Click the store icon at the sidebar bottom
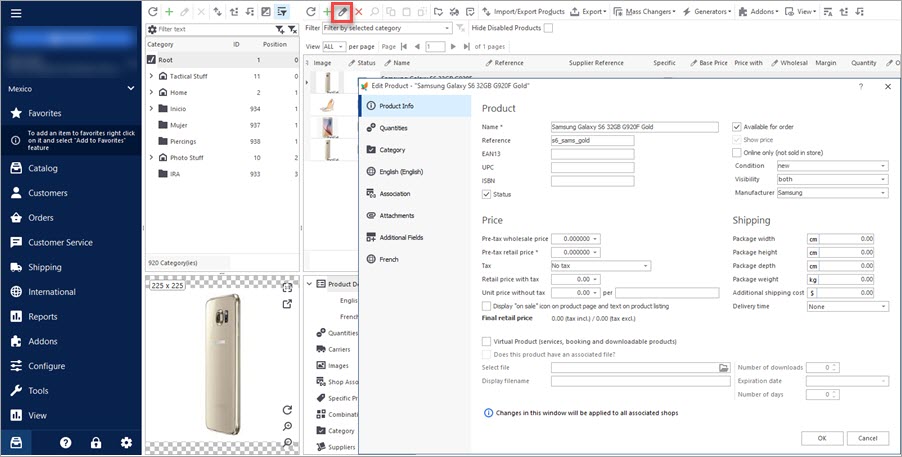 pos(16,443)
